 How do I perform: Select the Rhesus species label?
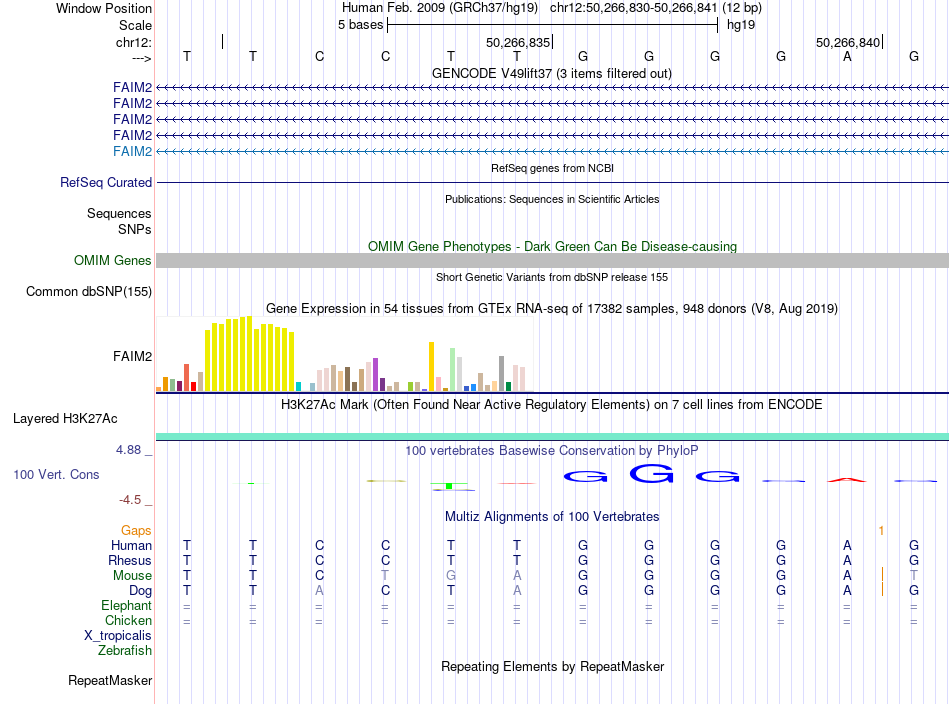pos(130,560)
